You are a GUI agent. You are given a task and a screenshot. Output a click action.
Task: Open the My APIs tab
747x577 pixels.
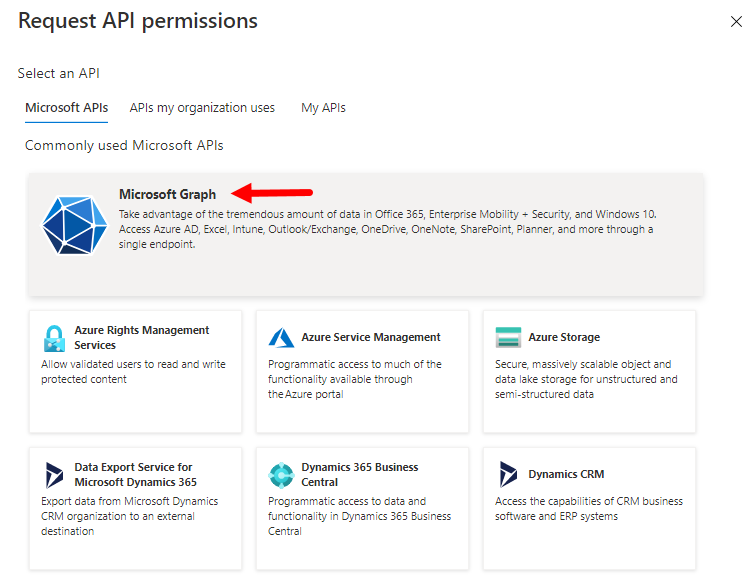point(323,108)
